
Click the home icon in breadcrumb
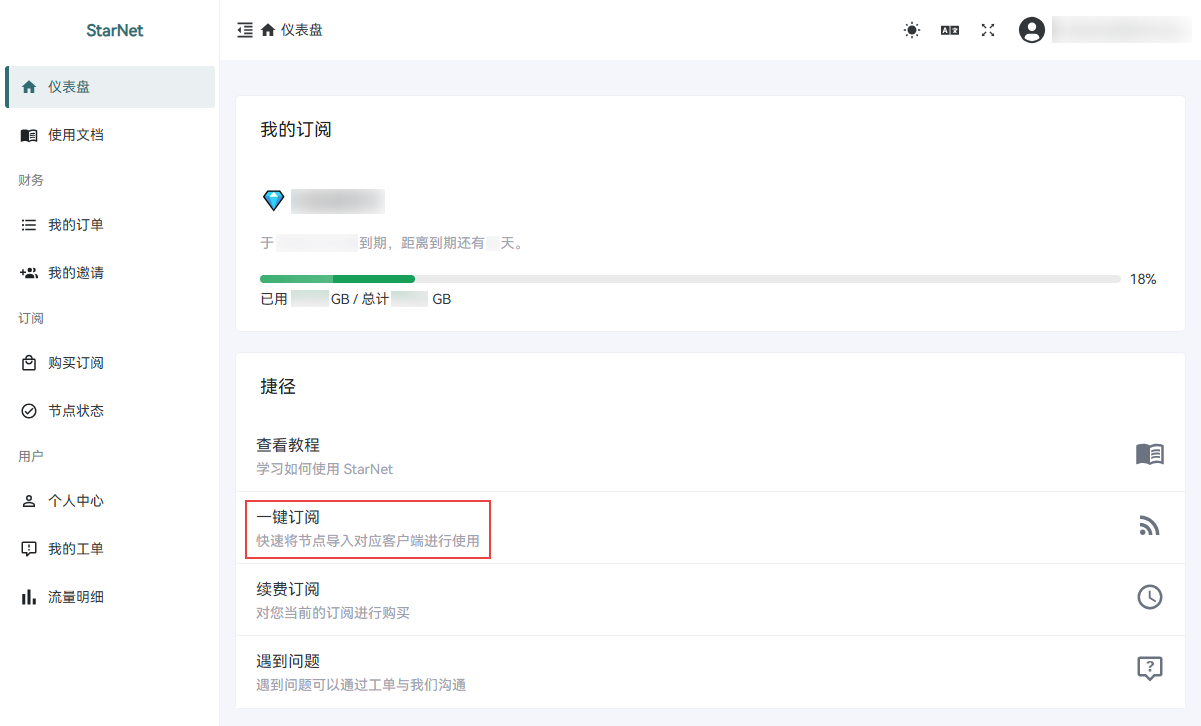tap(268, 30)
